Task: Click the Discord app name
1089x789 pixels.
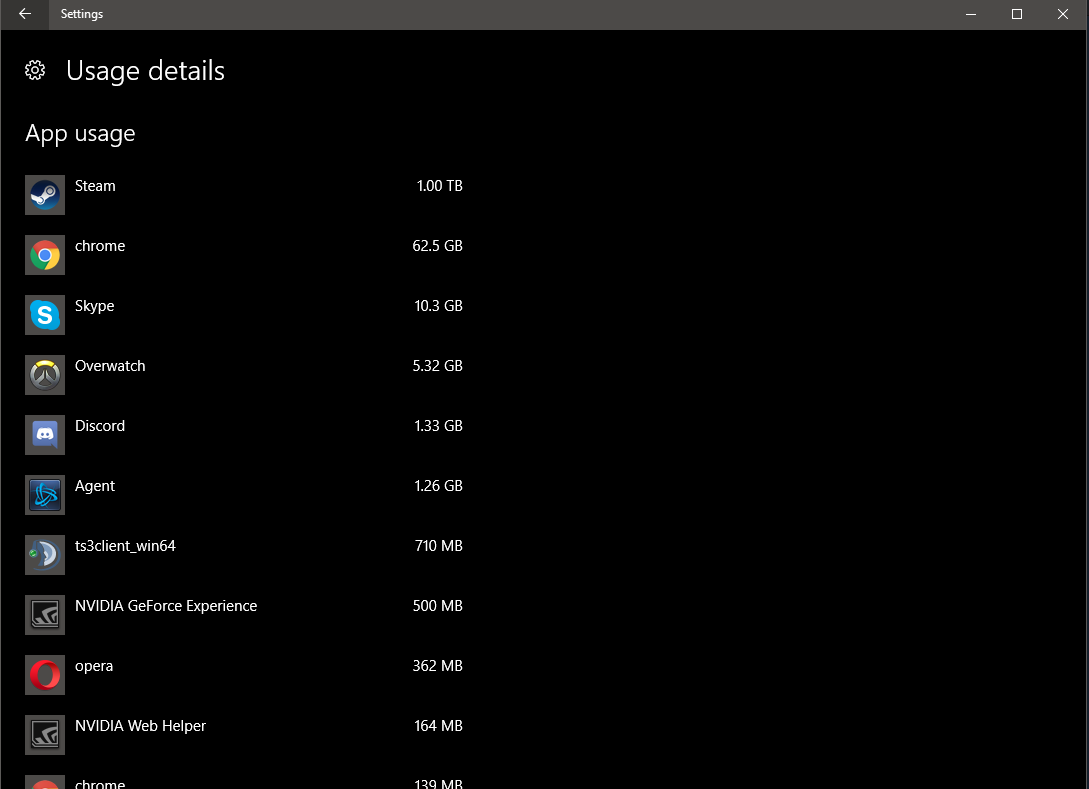Action: tap(100, 426)
